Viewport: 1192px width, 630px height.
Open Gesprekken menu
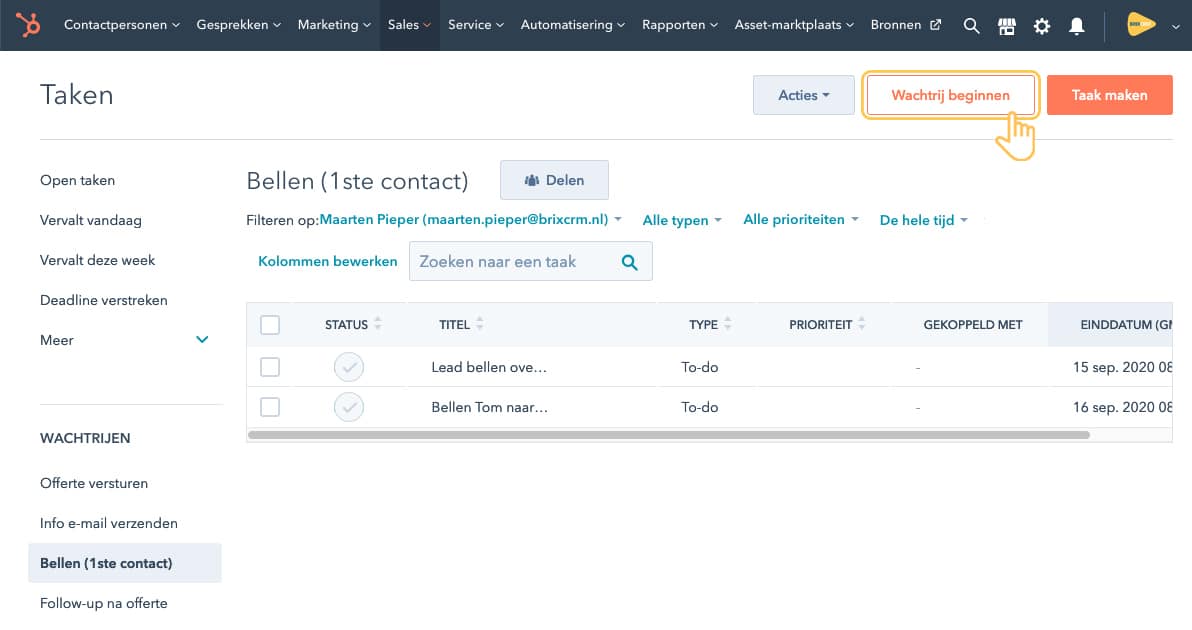coord(239,25)
